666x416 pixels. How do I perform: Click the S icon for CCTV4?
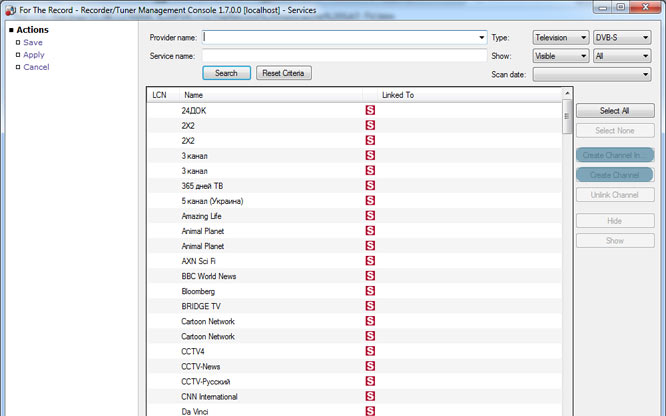[x=369, y=351]
